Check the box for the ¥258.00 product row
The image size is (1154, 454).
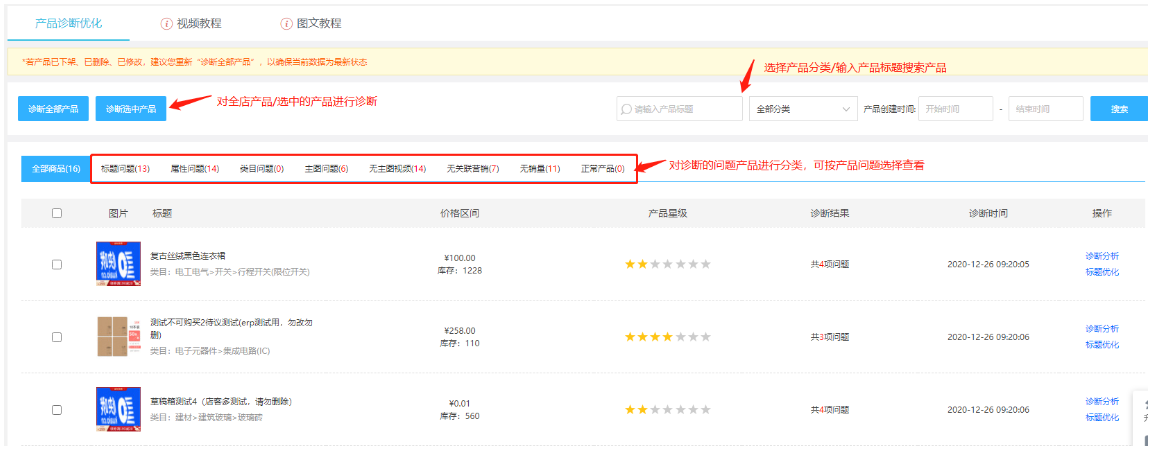[57, 336]
